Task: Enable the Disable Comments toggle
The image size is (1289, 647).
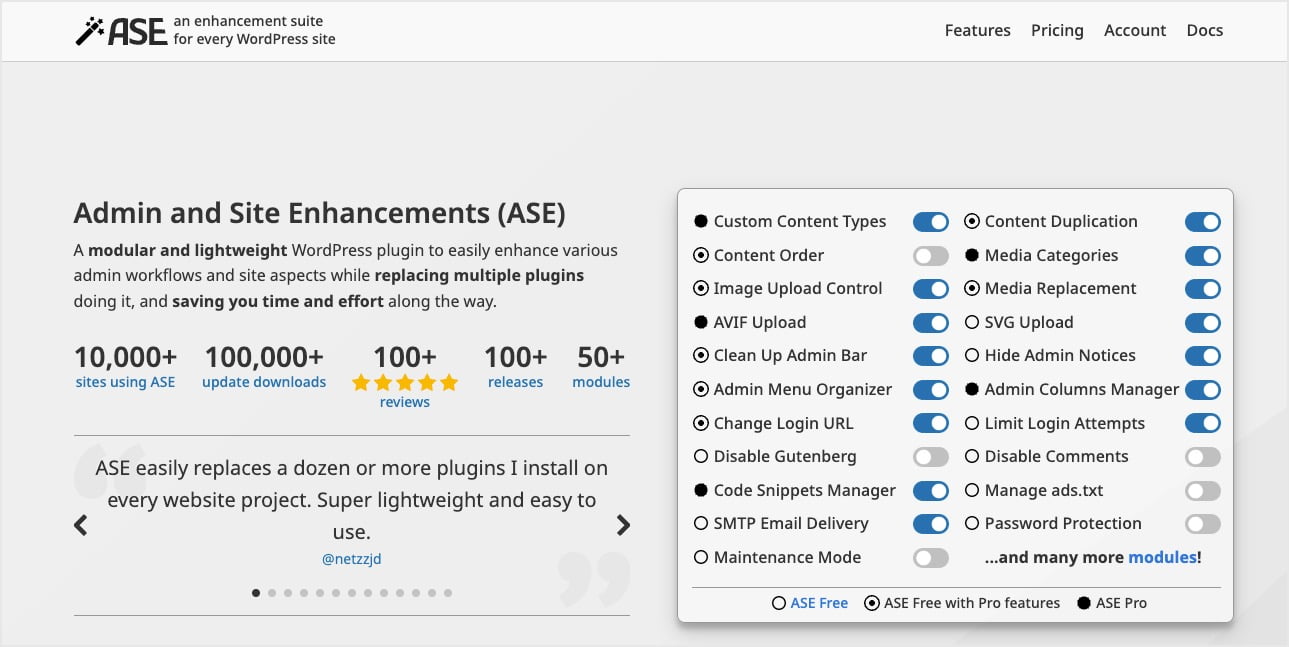Action: 1202,456
